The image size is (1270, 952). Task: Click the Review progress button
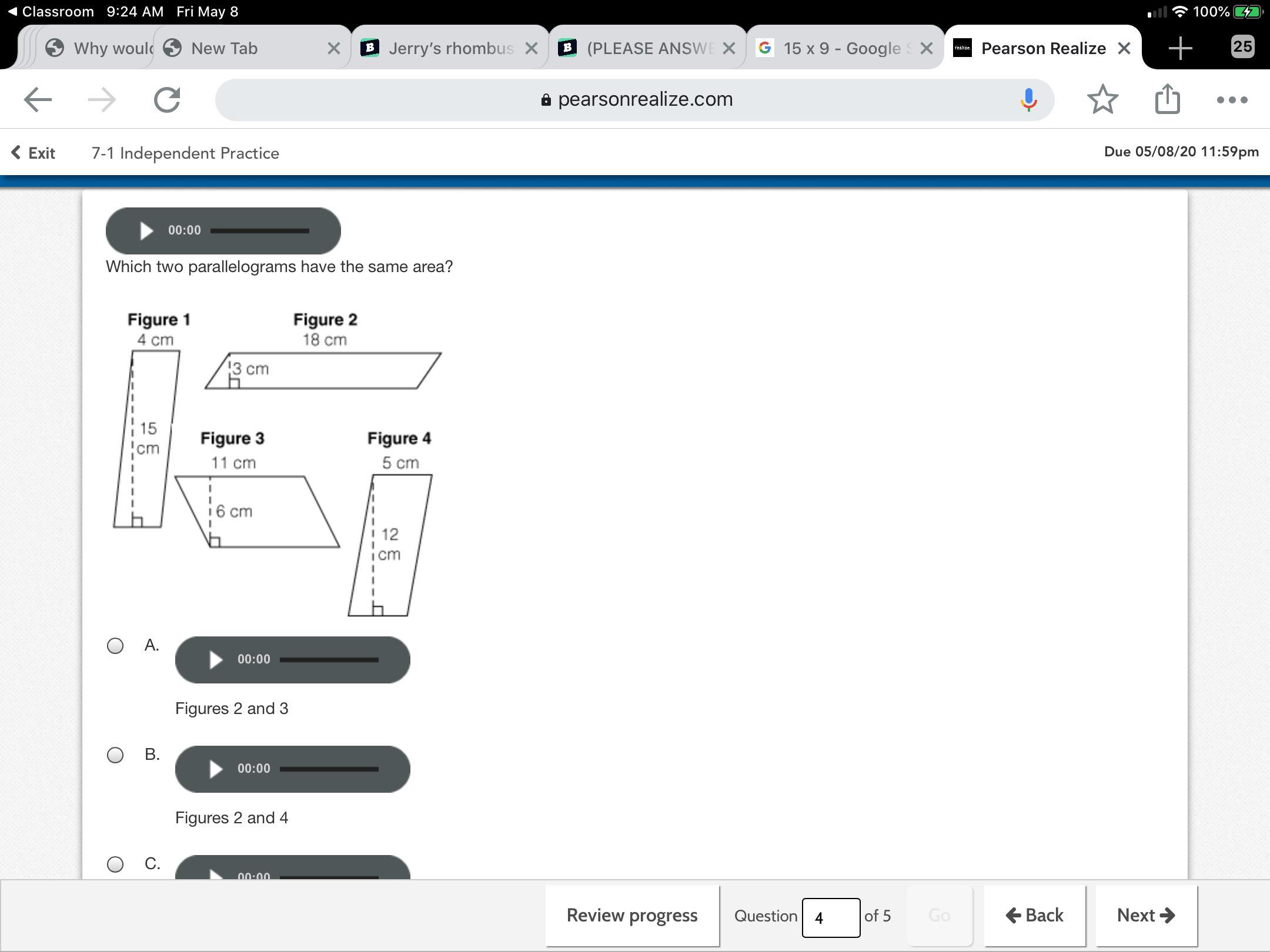pyautogui.click(x=632, y=916)
